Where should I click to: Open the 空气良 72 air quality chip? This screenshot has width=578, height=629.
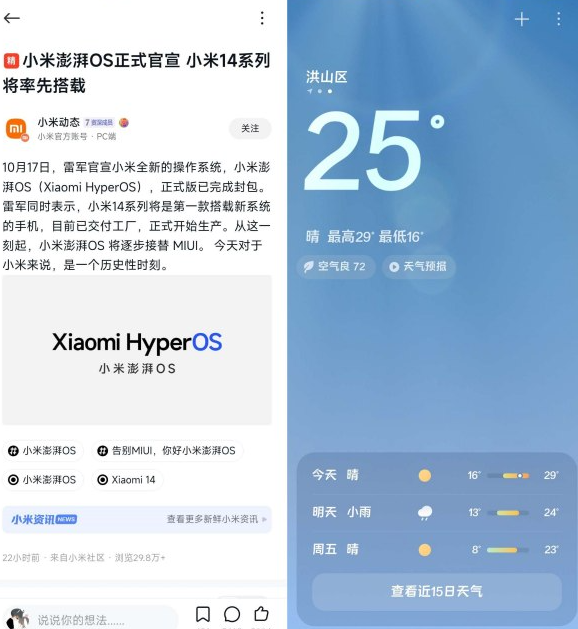(336, 267)
